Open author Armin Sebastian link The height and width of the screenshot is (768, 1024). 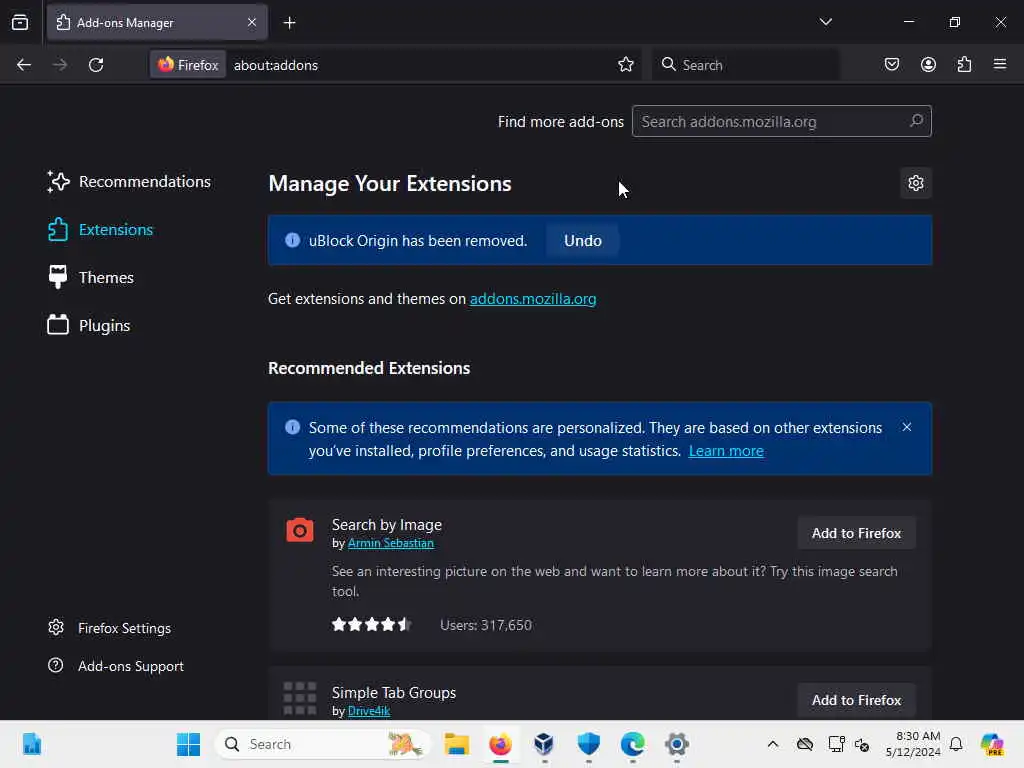(391, 543)
